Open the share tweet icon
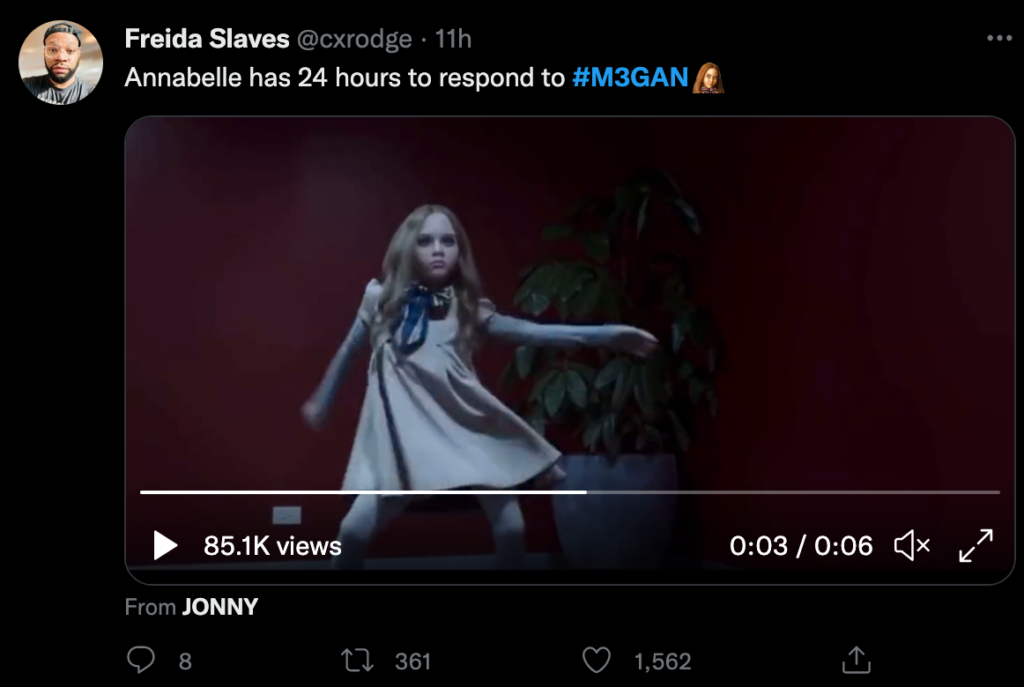Screen dimensions: 1024x687 (857, 660)
